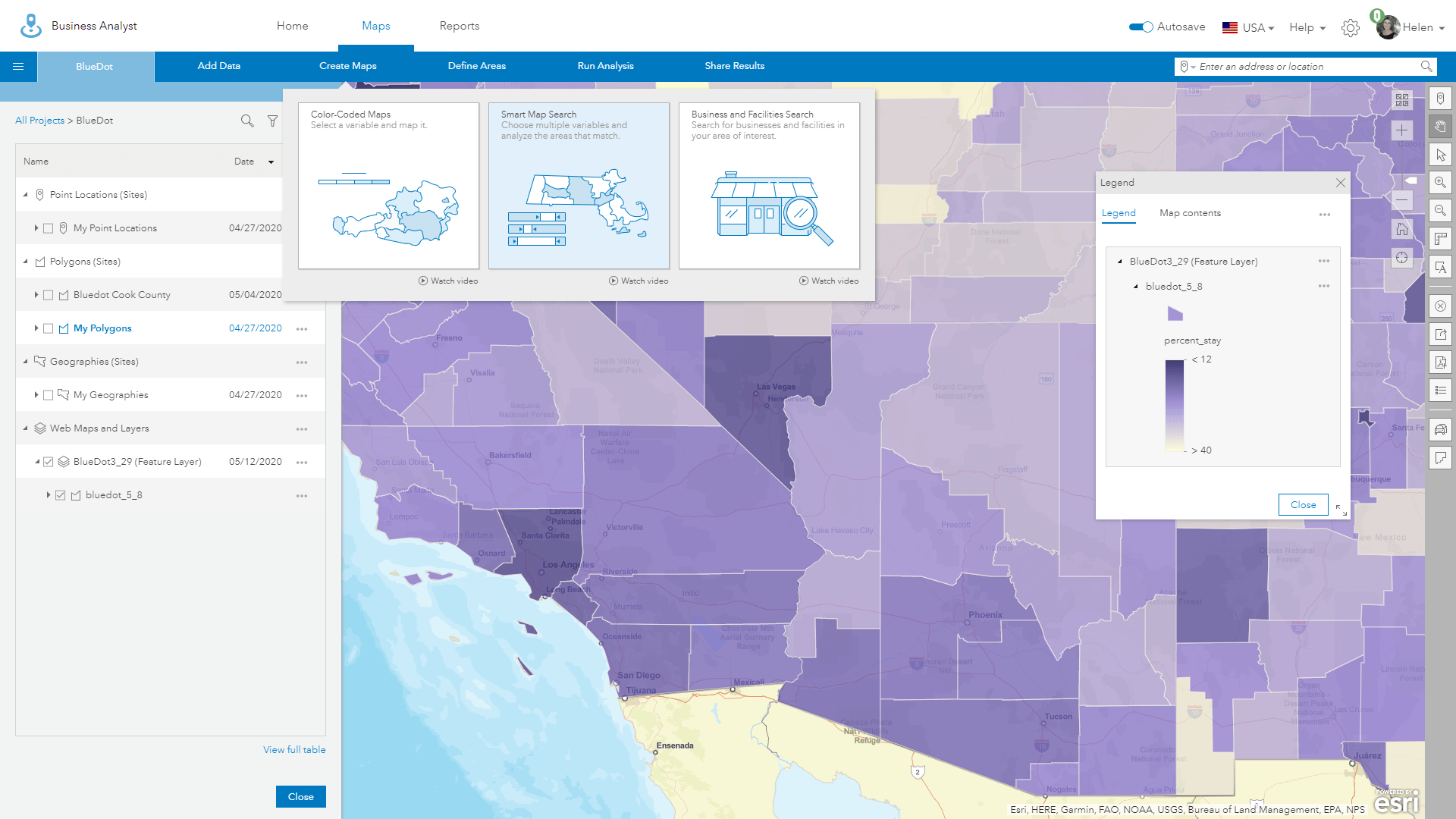Click the create PDF tool

tap(1440, 362)
